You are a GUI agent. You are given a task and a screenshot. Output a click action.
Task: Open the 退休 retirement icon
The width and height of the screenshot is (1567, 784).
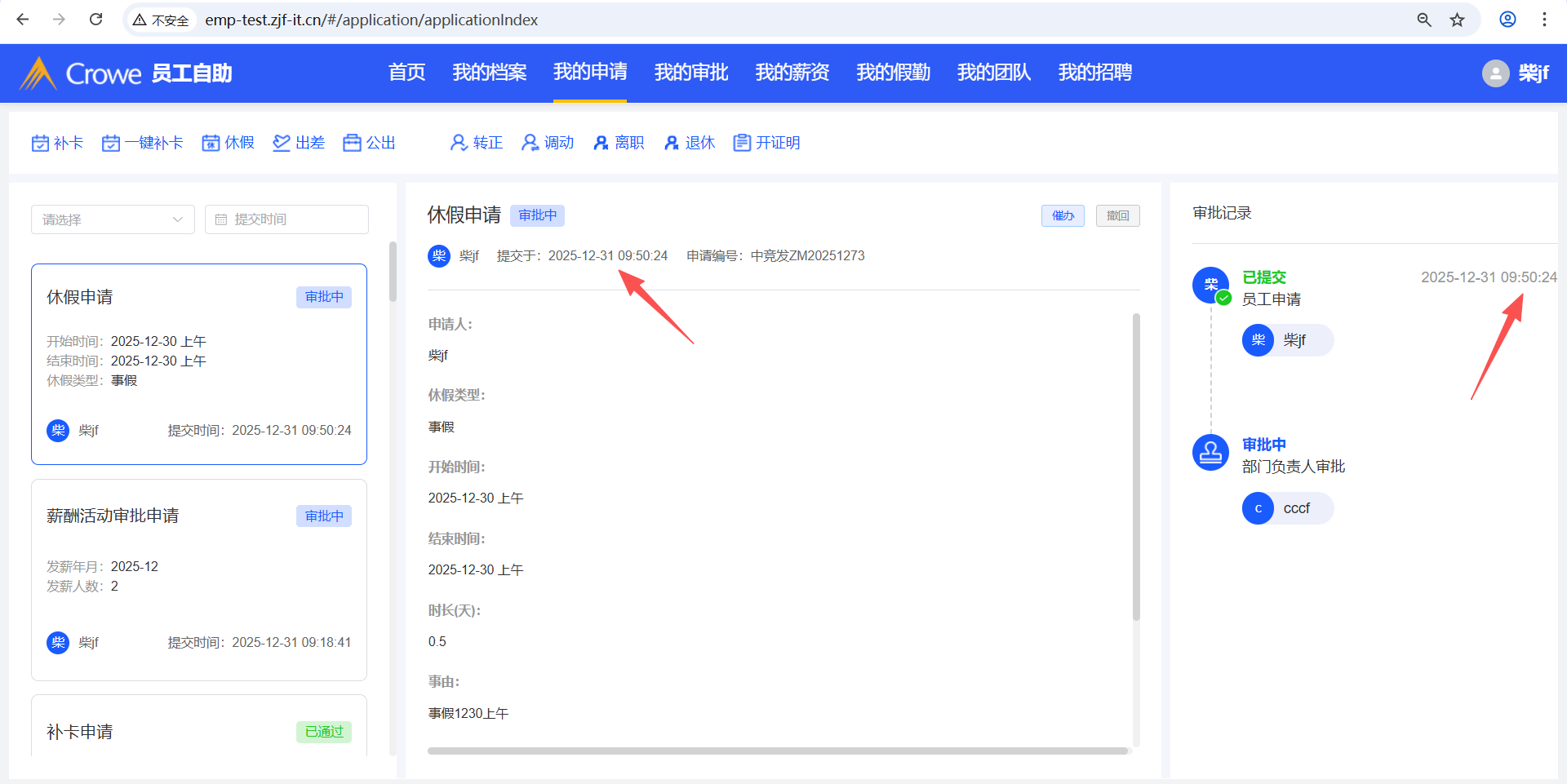coord(672,144)
